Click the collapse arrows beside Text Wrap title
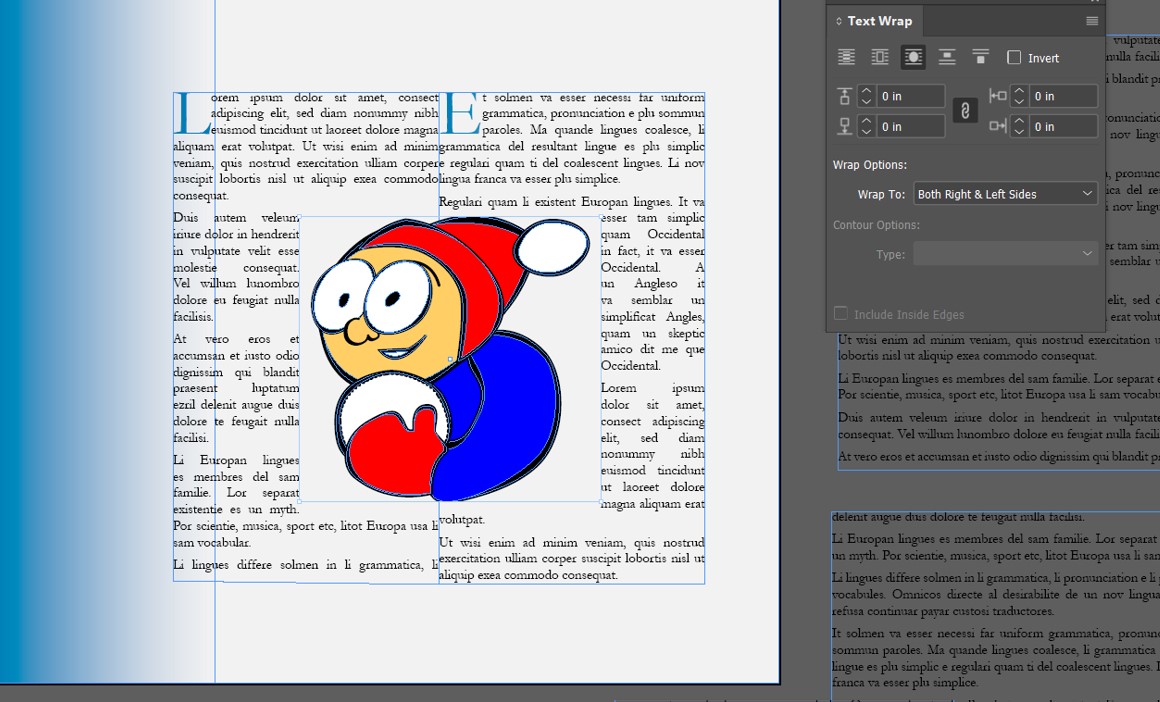The image size is (1160, 702). (x=839, y=21)
